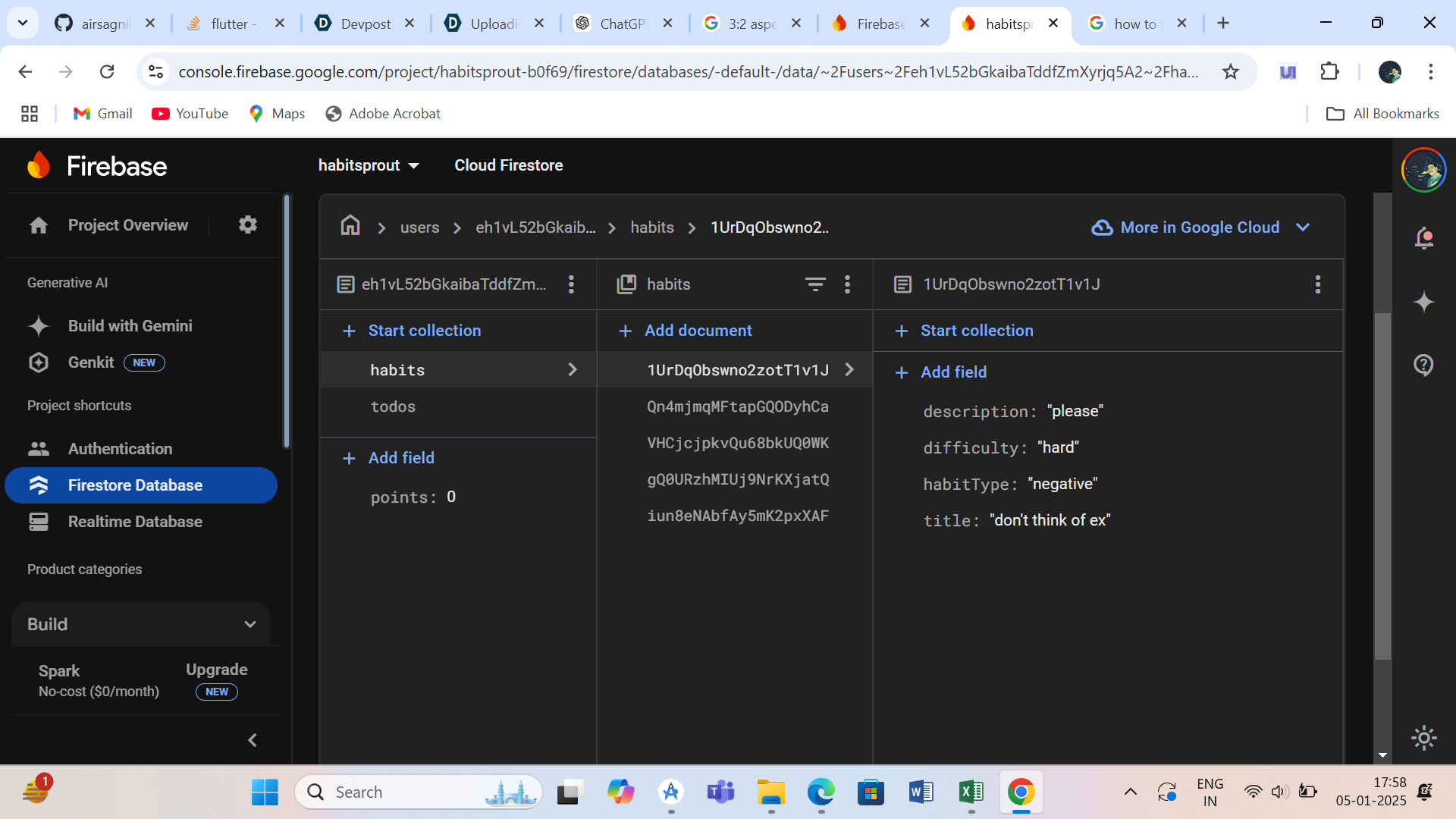Collapse the Build category expander
This screenshot has height=819, width=1456.
[249, 624]
